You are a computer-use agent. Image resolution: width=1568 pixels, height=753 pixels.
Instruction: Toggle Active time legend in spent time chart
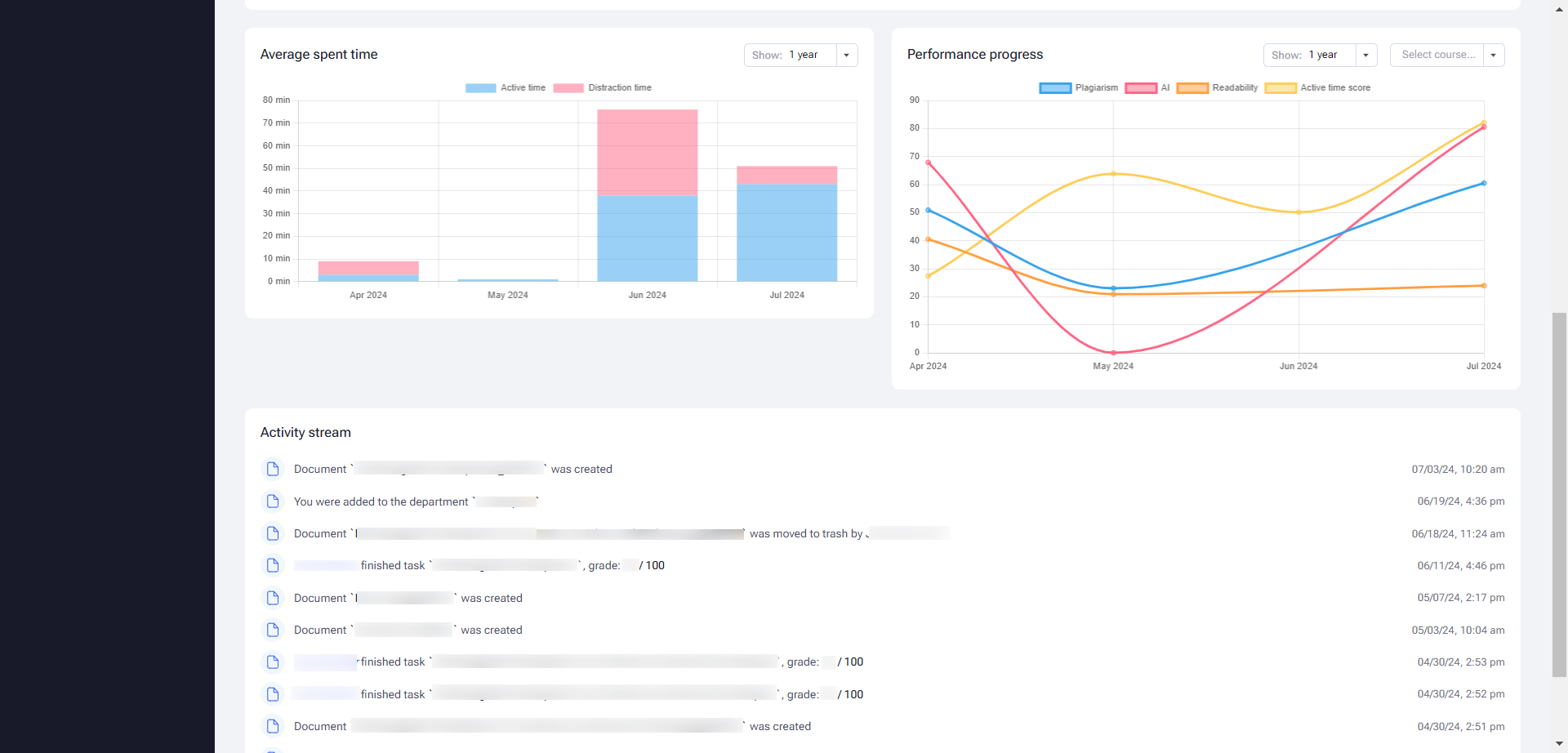(x=506, y=87)
